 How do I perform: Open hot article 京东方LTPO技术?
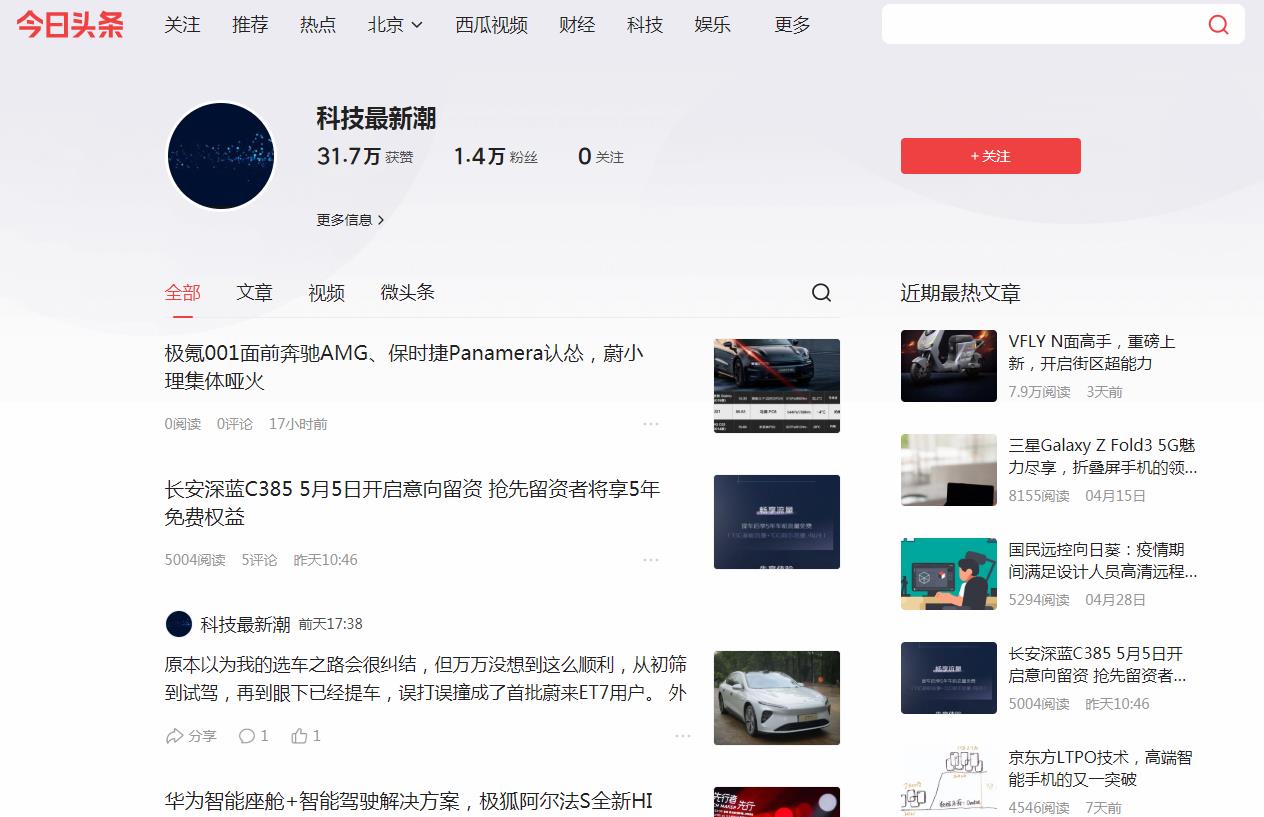[1100, 768]
